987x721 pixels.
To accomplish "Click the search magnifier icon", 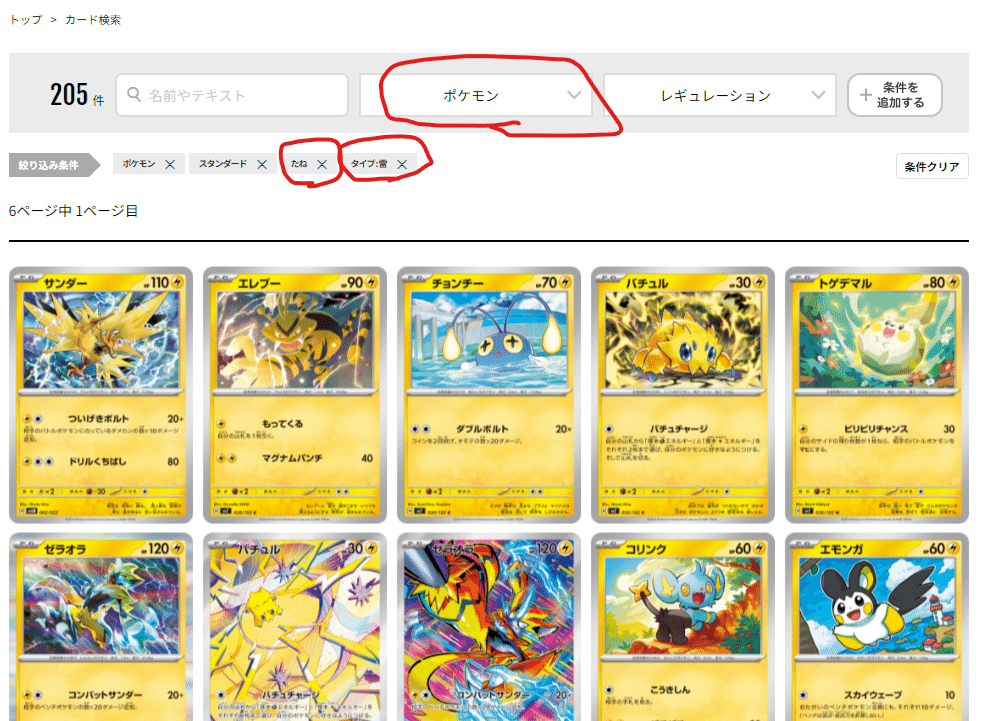I will pyautogui.click(x=133, y=94).
